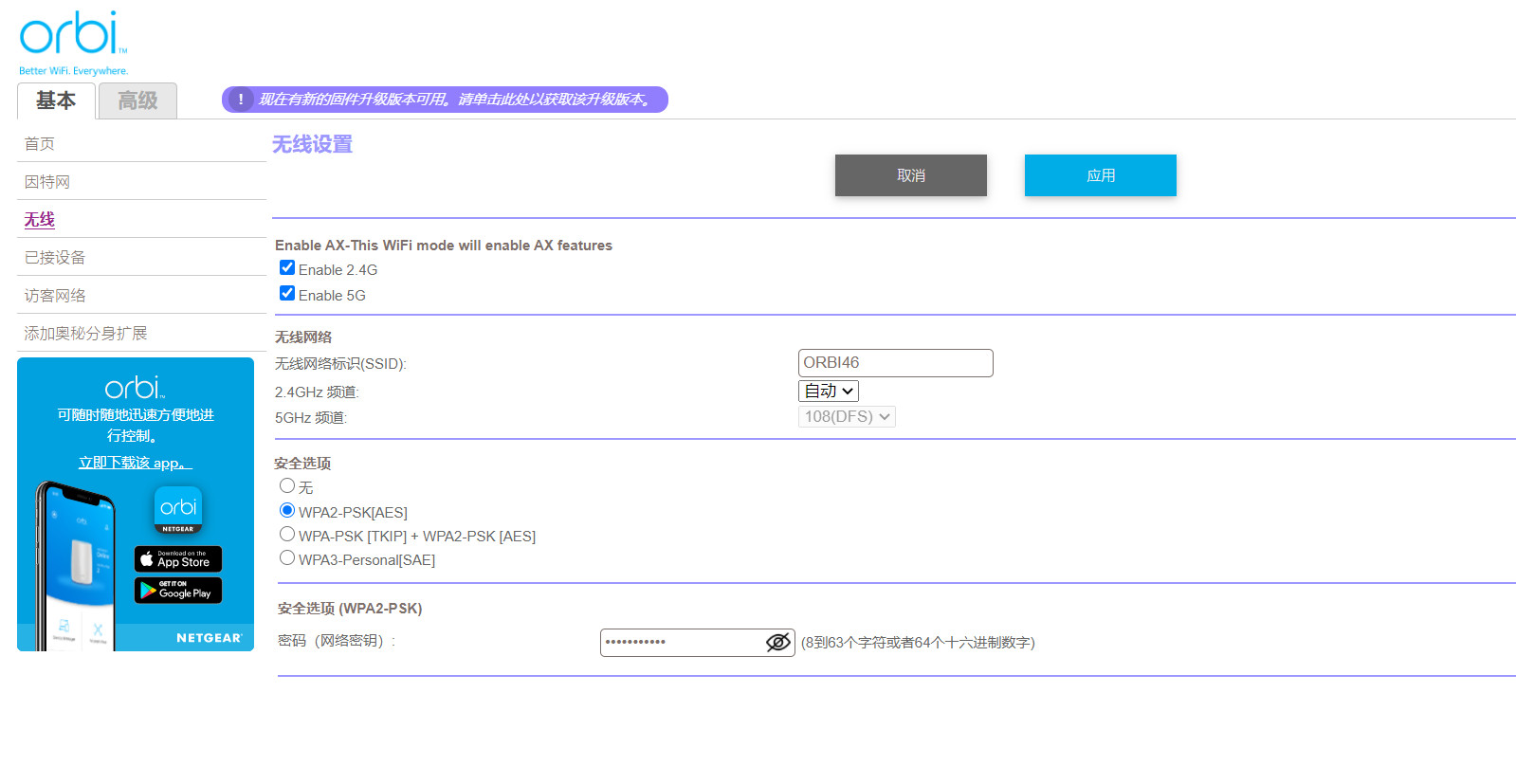
Task: Uncheck the Enable 5G checkbox
Action: coord(287,293)
